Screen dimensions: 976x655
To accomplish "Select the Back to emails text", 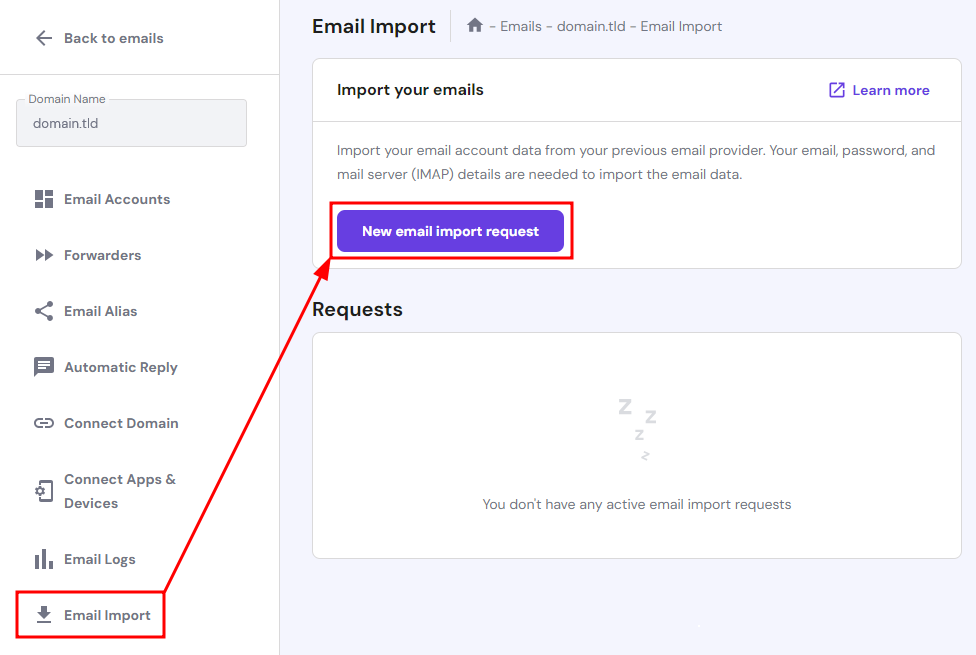I will point(113,38).
